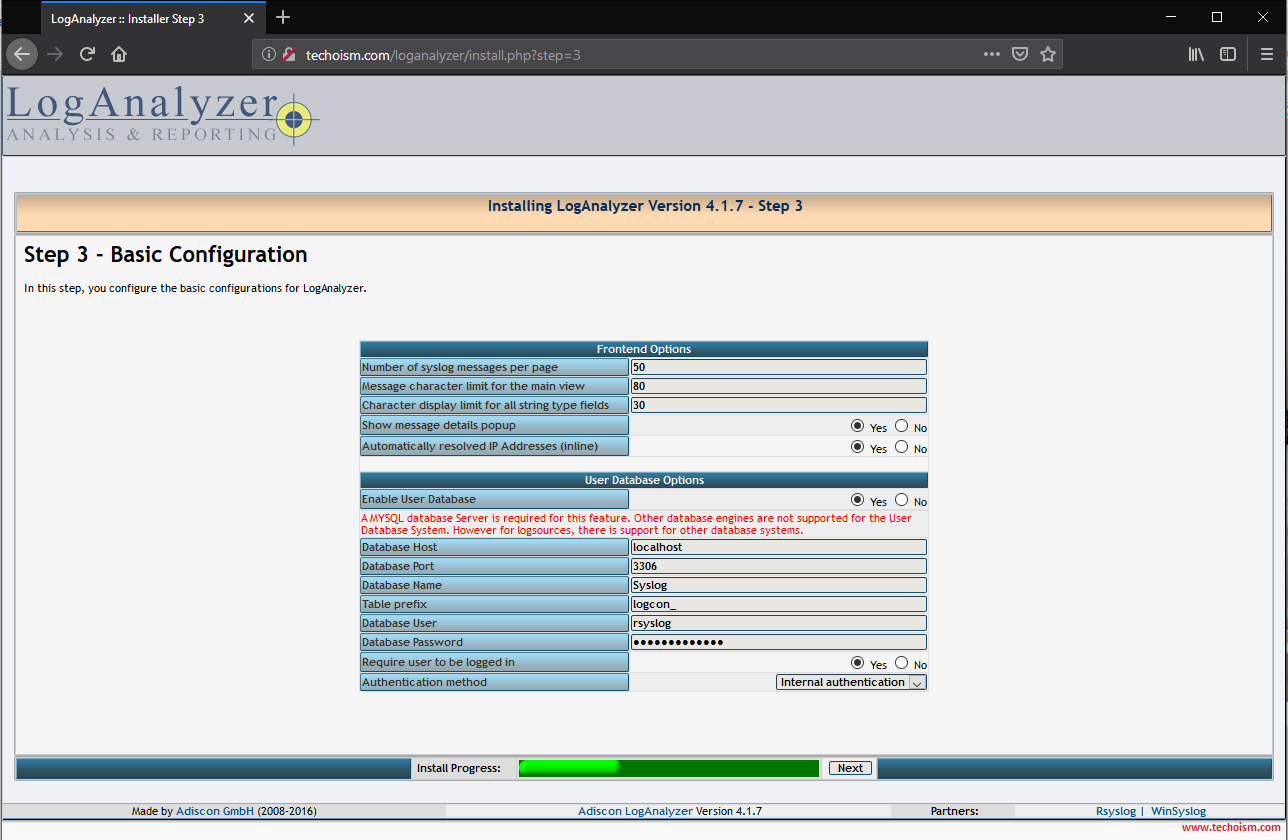Click the 'User Database Options' section header
The height and width of the screenshot is (840, 1288).
[644, 480]
